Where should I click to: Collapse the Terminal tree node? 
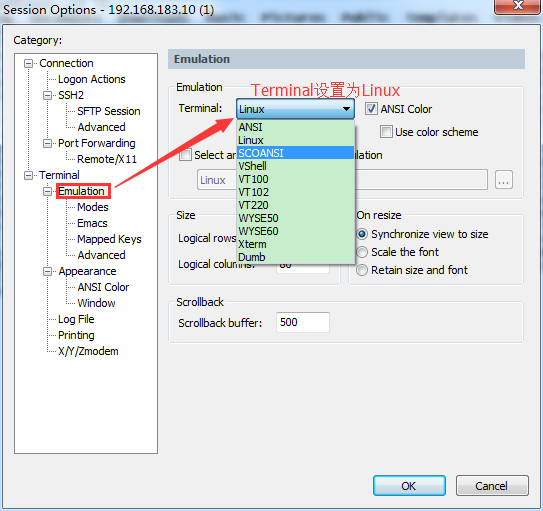click(x=28, y=176)
